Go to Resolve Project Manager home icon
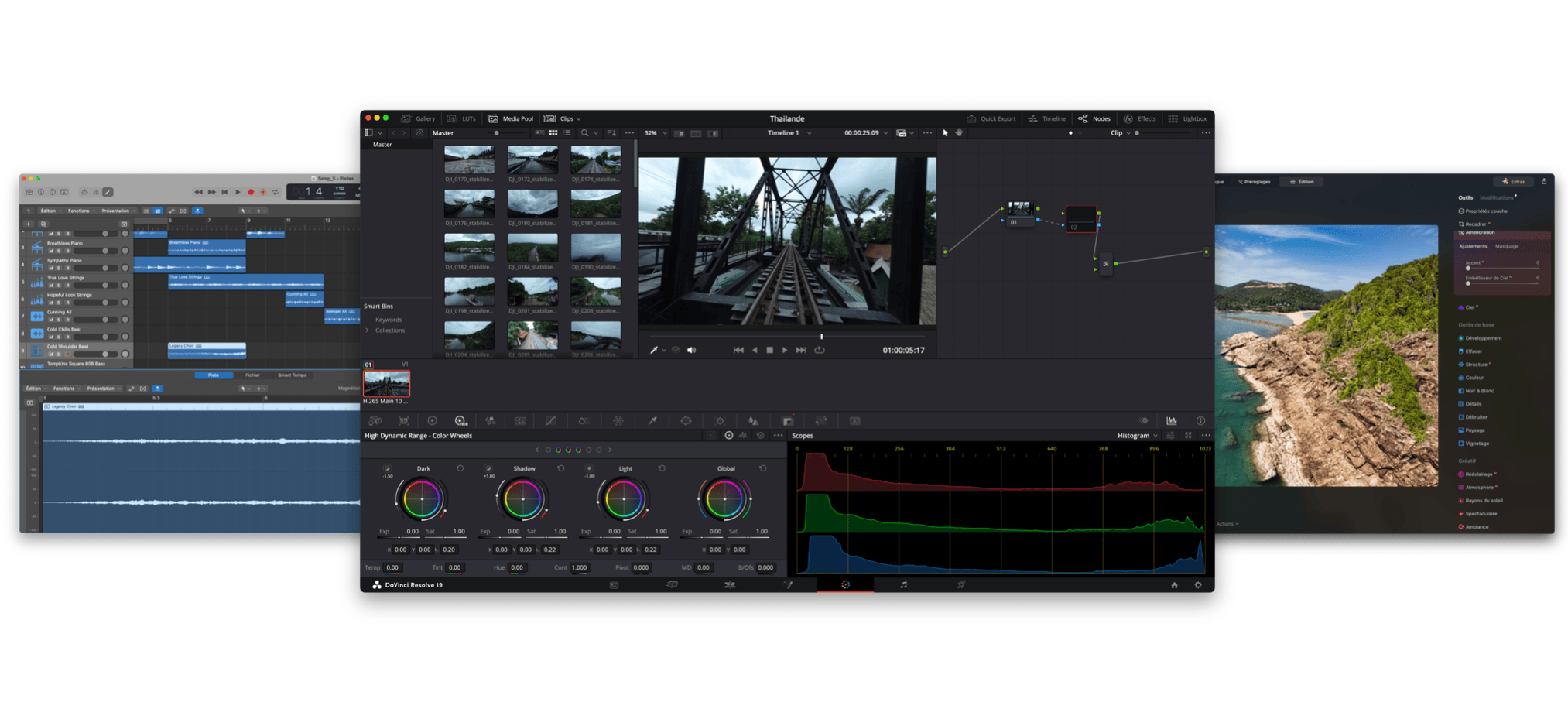Screen dimensions: 1568x709 [1174, 585]
